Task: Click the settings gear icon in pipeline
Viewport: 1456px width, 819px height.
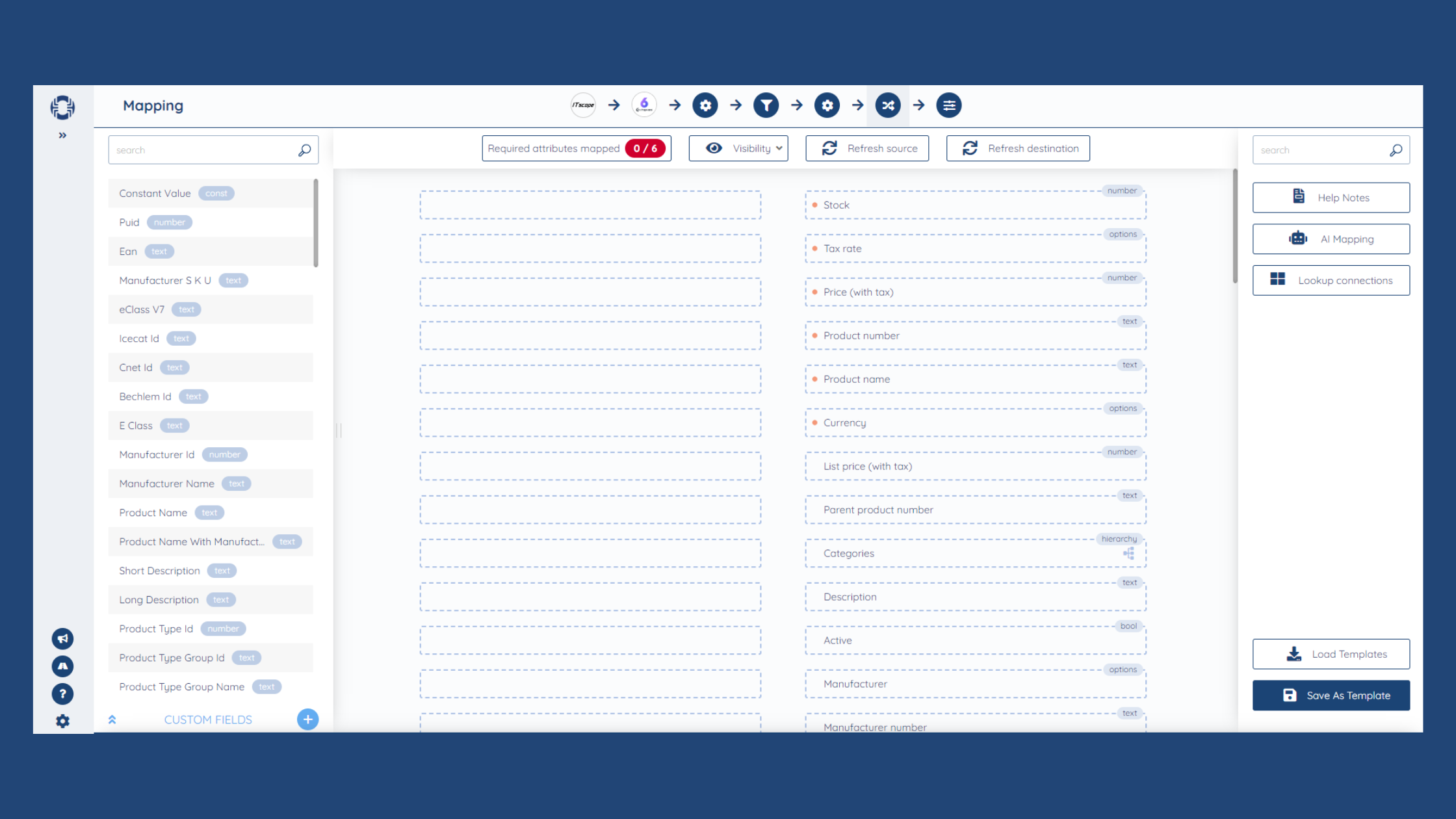Action: tap(705, 105)
